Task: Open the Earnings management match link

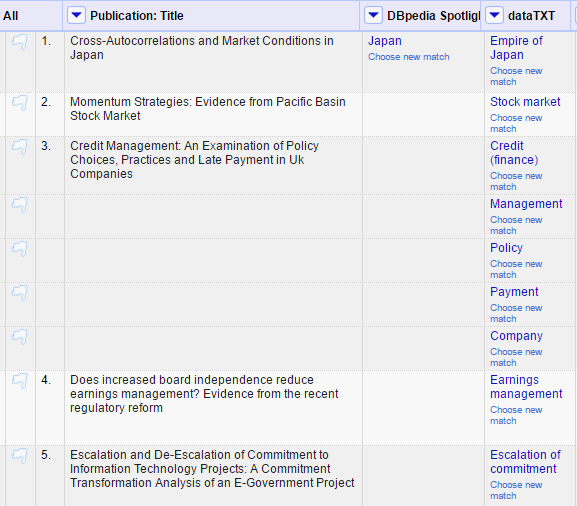Action: [x=526, y=387]
